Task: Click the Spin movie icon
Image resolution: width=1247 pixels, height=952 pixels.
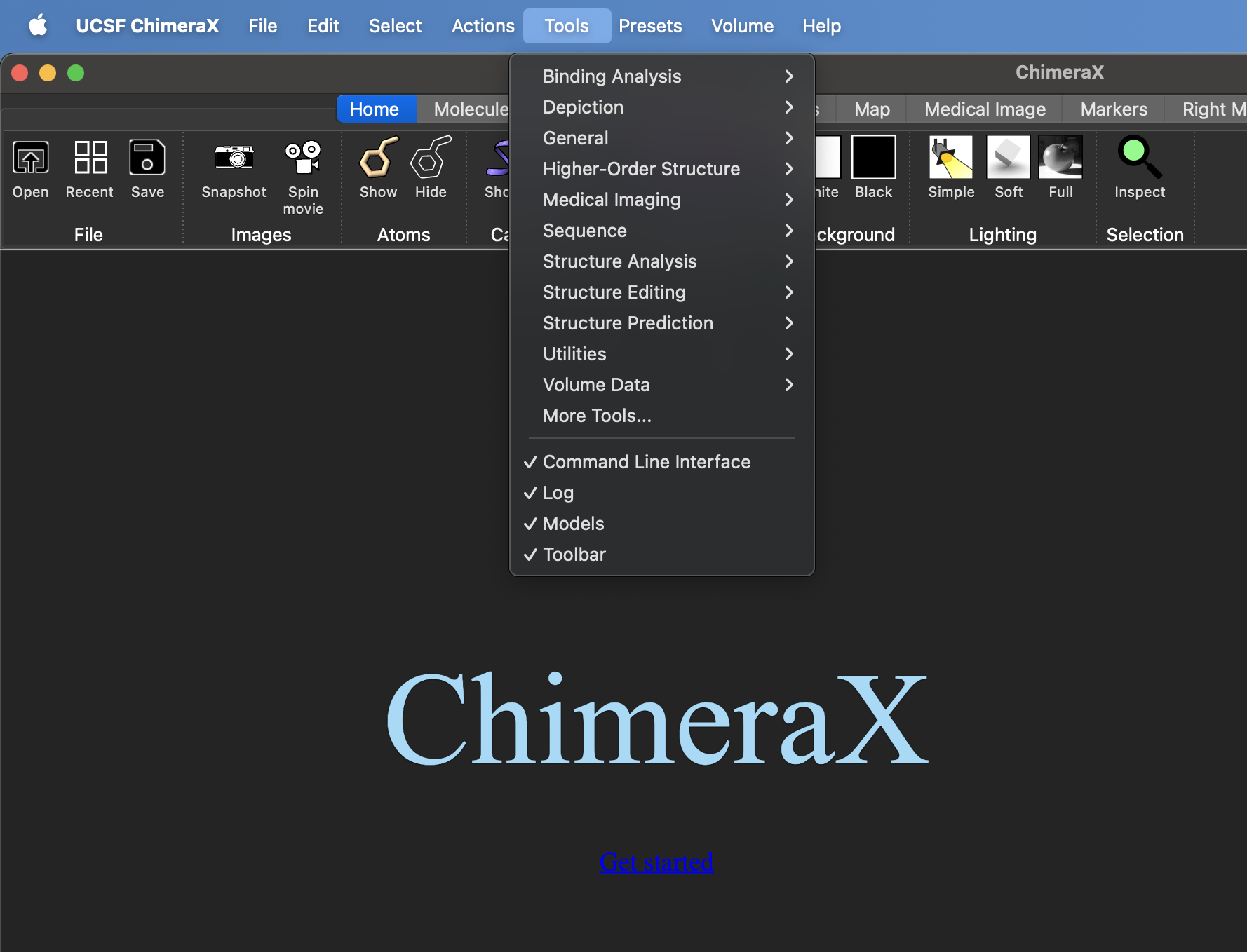Action: click(x=303, y=158)
